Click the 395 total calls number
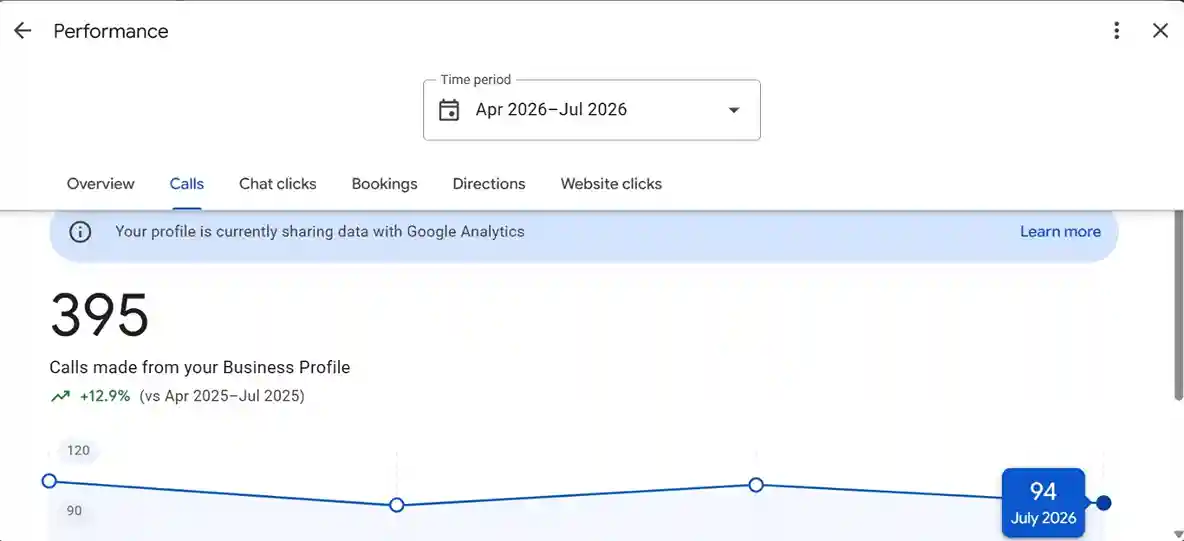This screenshot has width=1184, height=541. coord(100,316)
